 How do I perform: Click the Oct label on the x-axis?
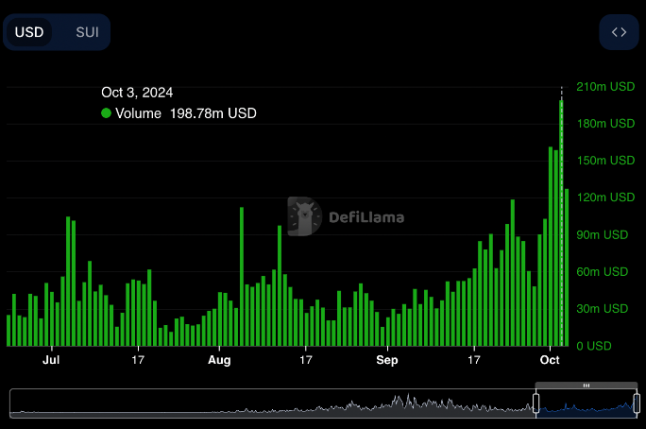(549, 358)
